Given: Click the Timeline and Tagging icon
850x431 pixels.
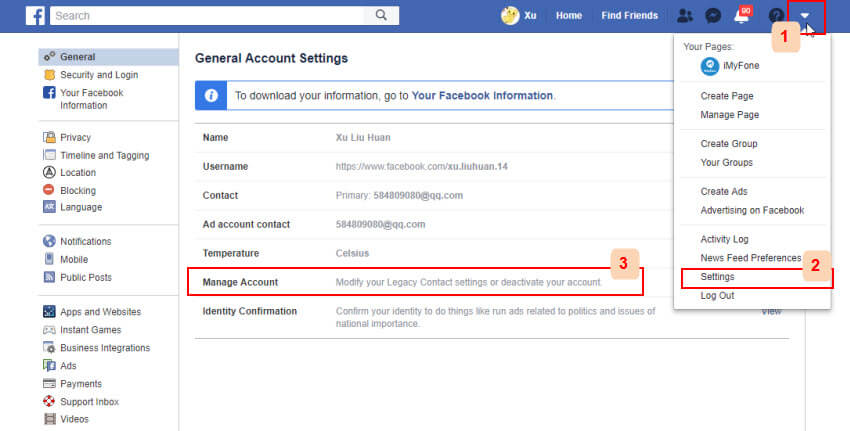Looking at the screenshot, I should (x=49, y=155).
